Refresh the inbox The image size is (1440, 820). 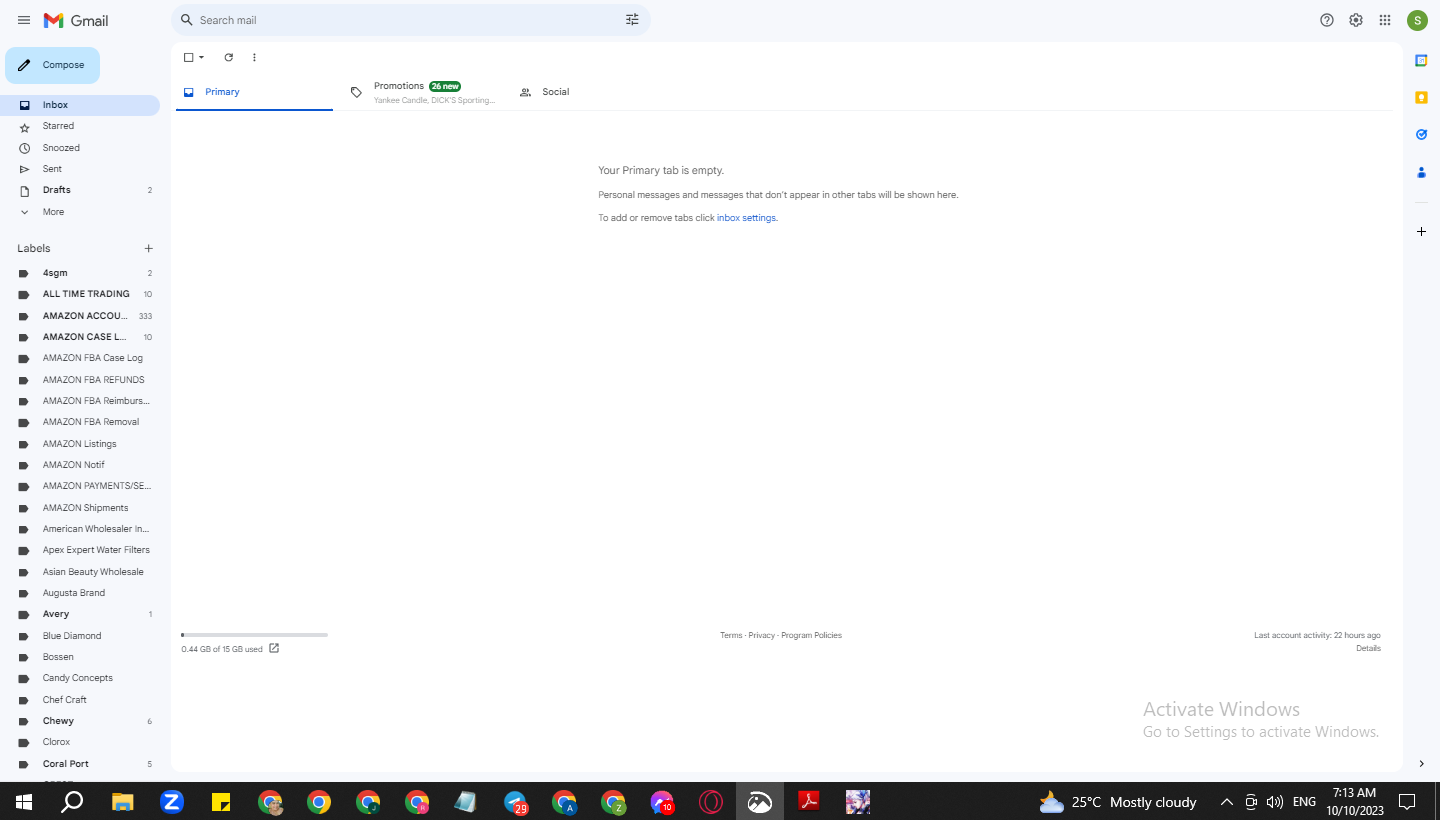(228, 58)
